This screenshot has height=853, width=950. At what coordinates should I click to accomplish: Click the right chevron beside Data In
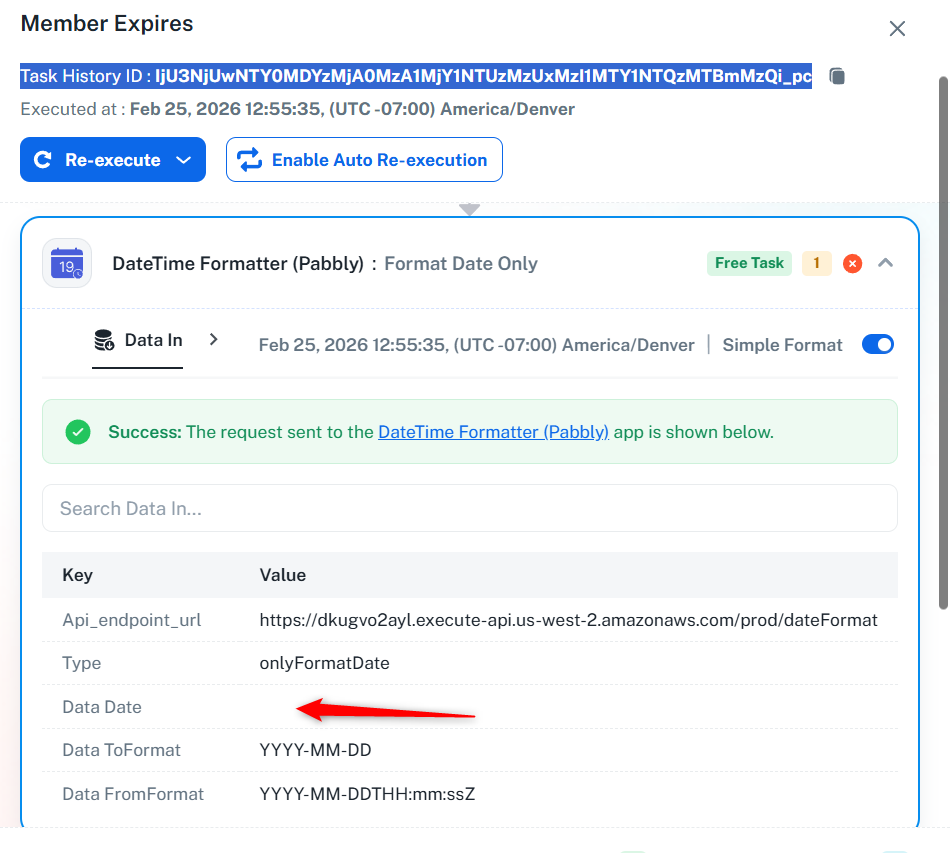point(214,340)
